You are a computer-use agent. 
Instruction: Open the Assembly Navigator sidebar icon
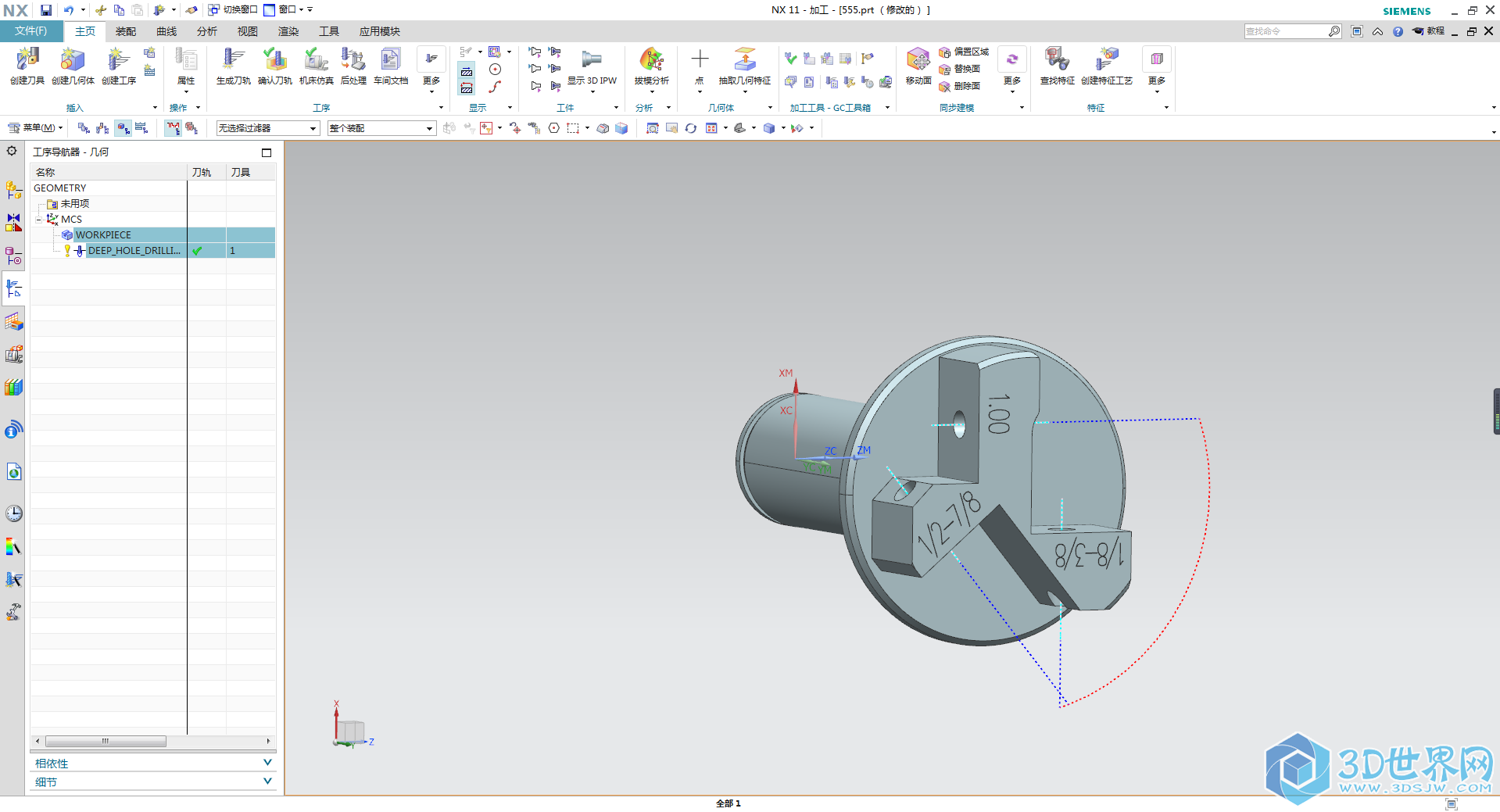point(13,190)
